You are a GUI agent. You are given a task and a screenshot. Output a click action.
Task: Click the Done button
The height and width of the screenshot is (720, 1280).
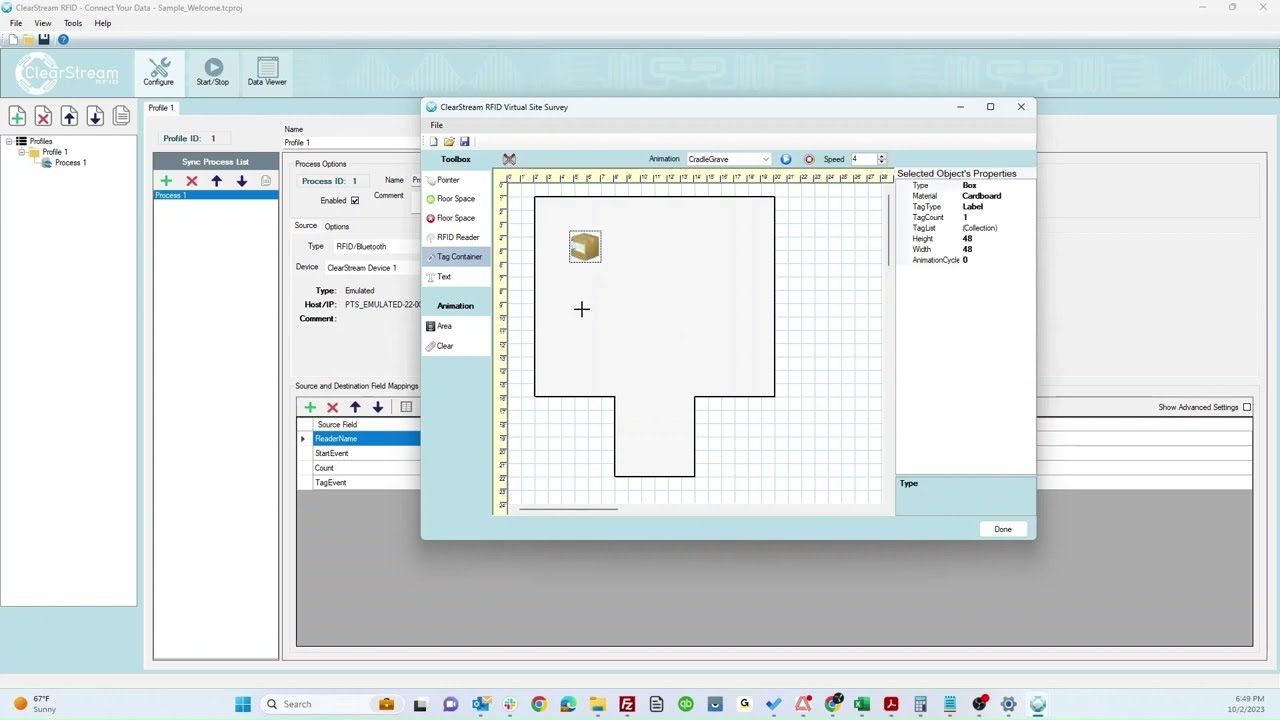(x=1003, y=529)
